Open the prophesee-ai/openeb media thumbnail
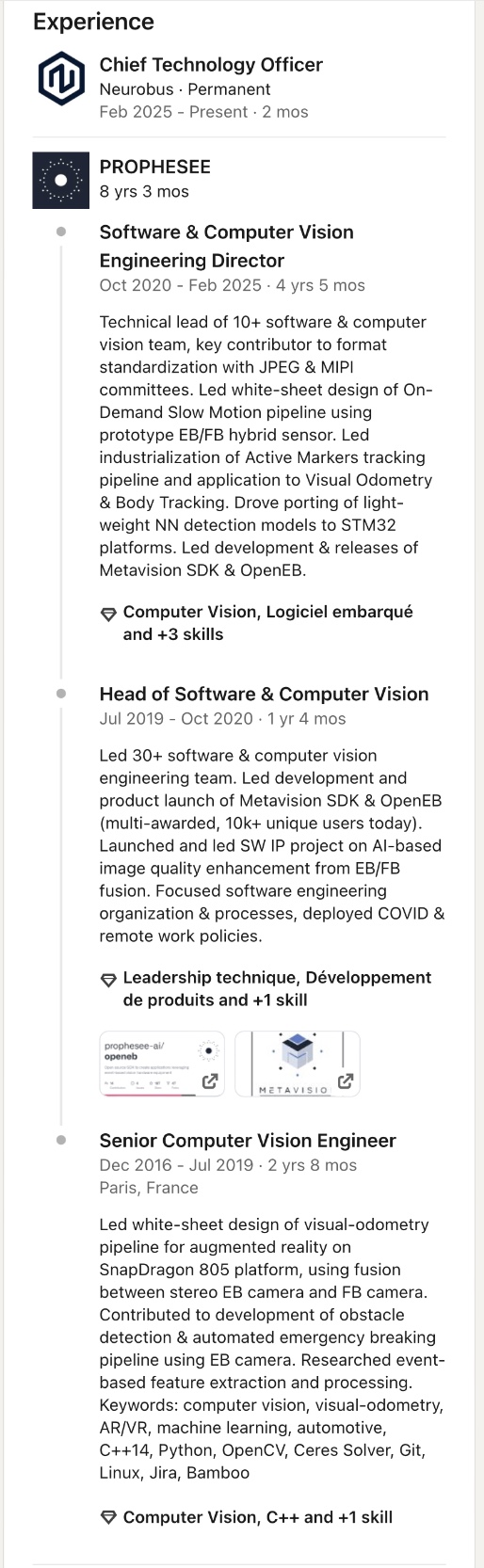 pos(162,1064)
